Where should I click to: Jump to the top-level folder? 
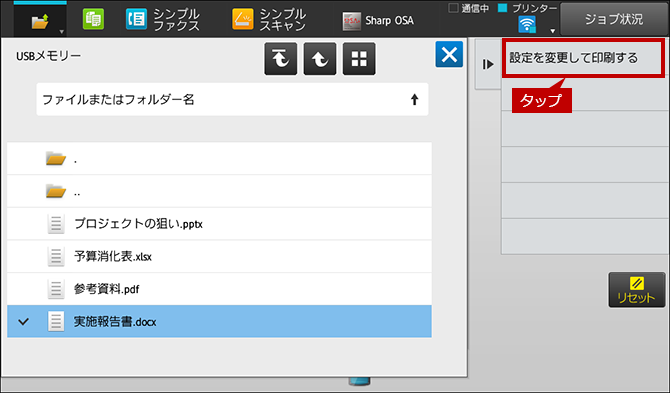[x=281, y=59]
